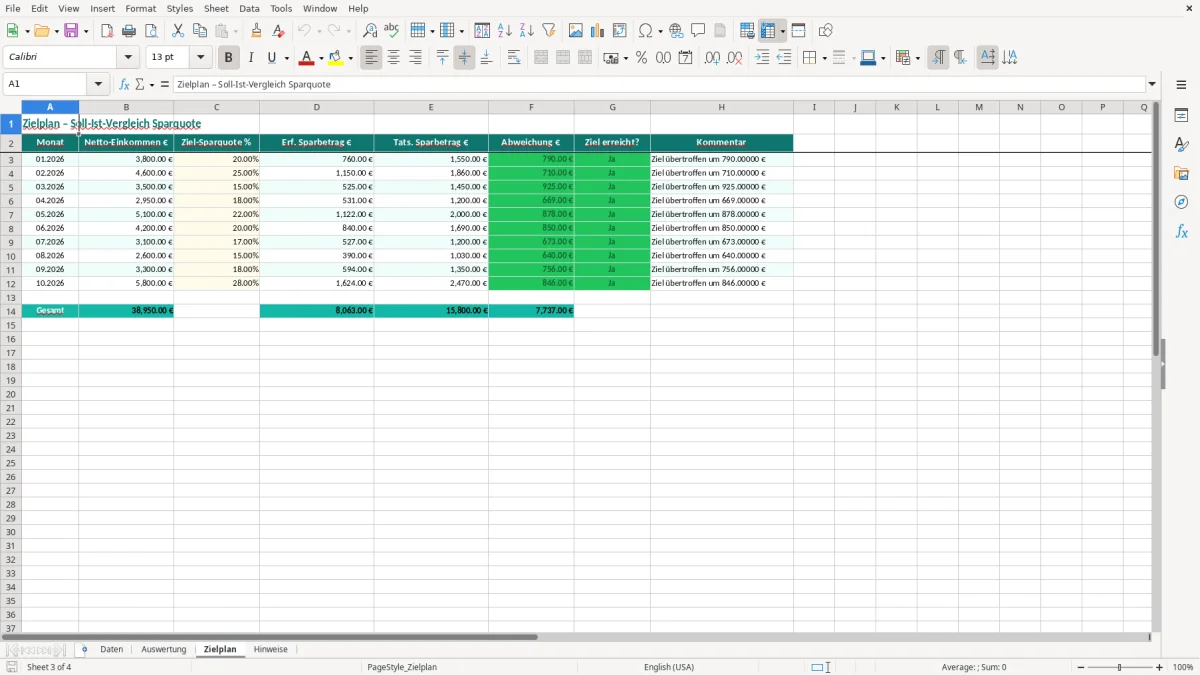Toggle Wrap Text

pos(514,58)
